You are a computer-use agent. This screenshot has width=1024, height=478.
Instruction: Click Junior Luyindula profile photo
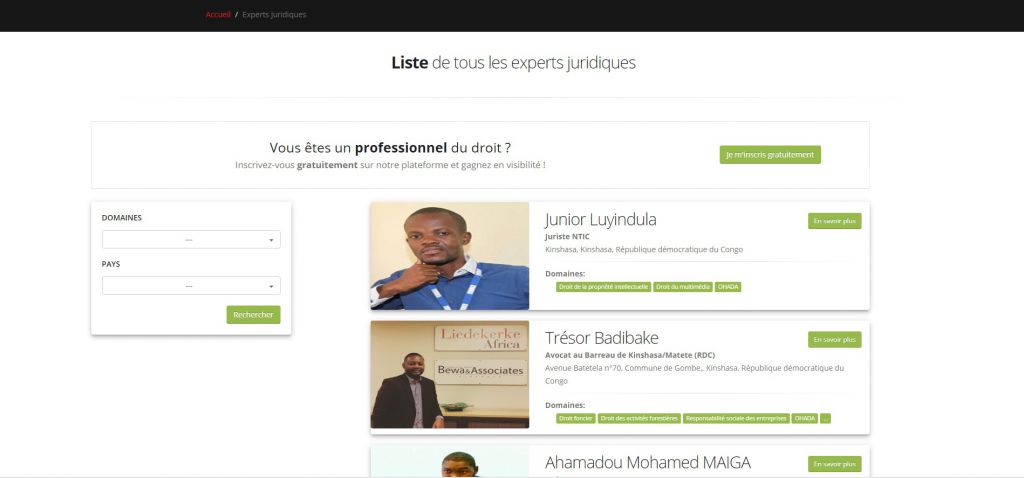(x=449, y=256)
